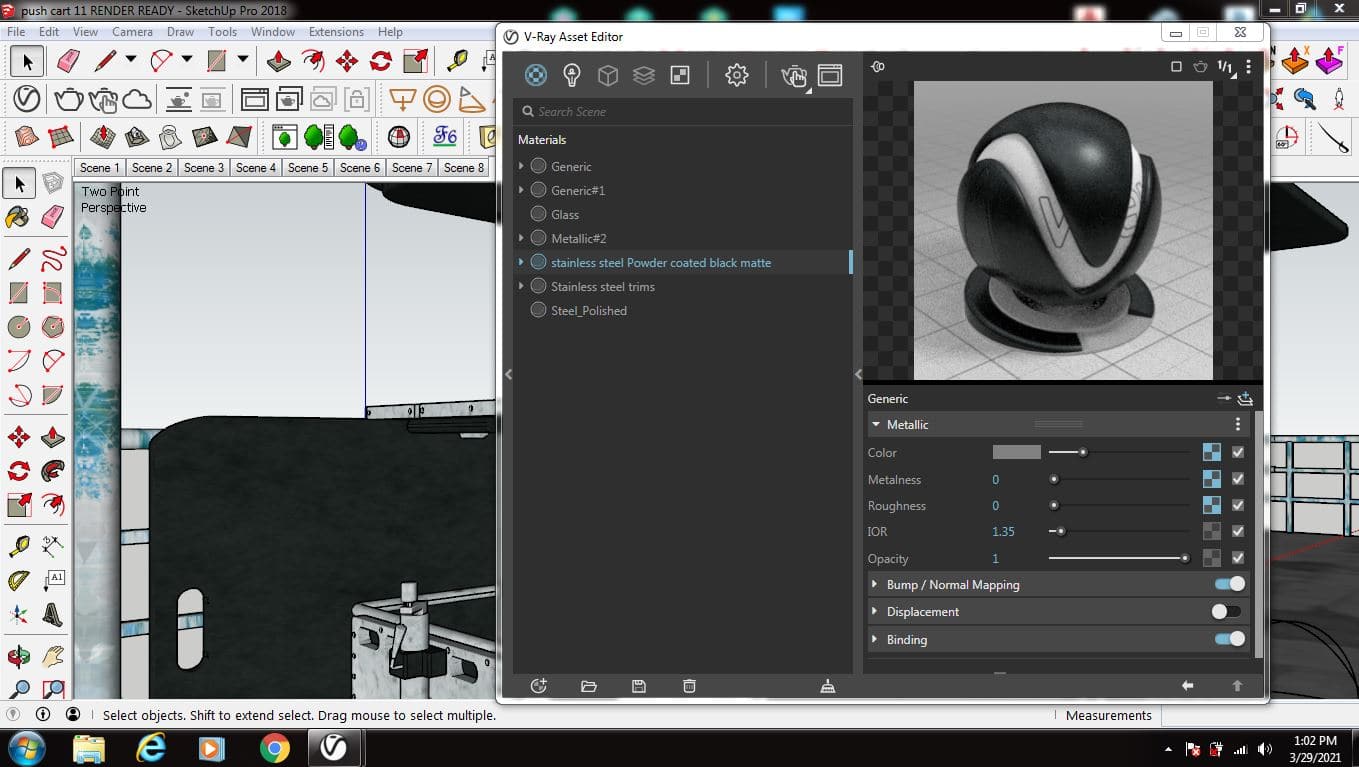The image size is (1359, 767).
Task: Adjust the Opacity slider handle
Action: tap(1185, 558)
